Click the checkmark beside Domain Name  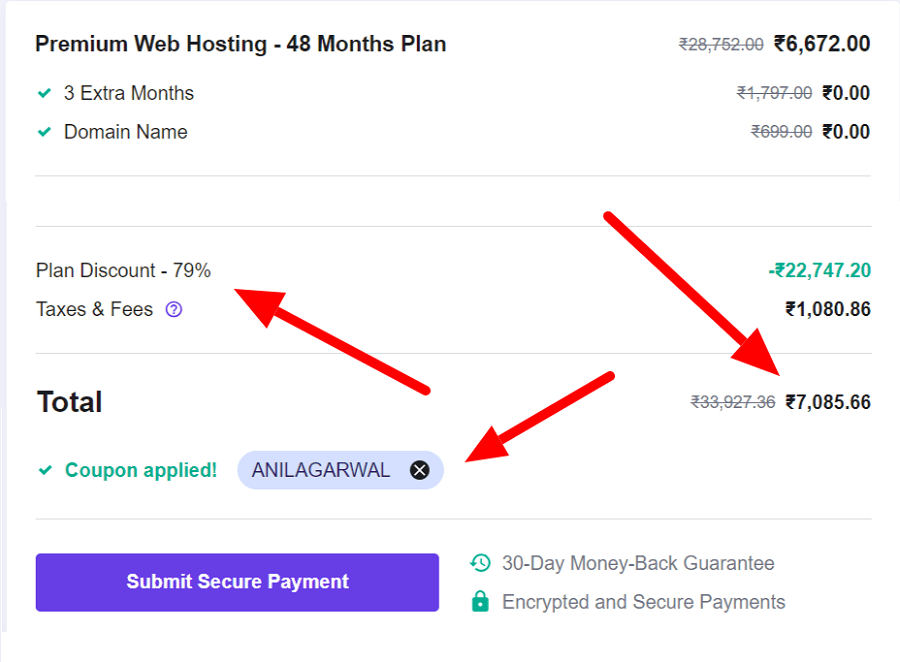tap(44, 132)
